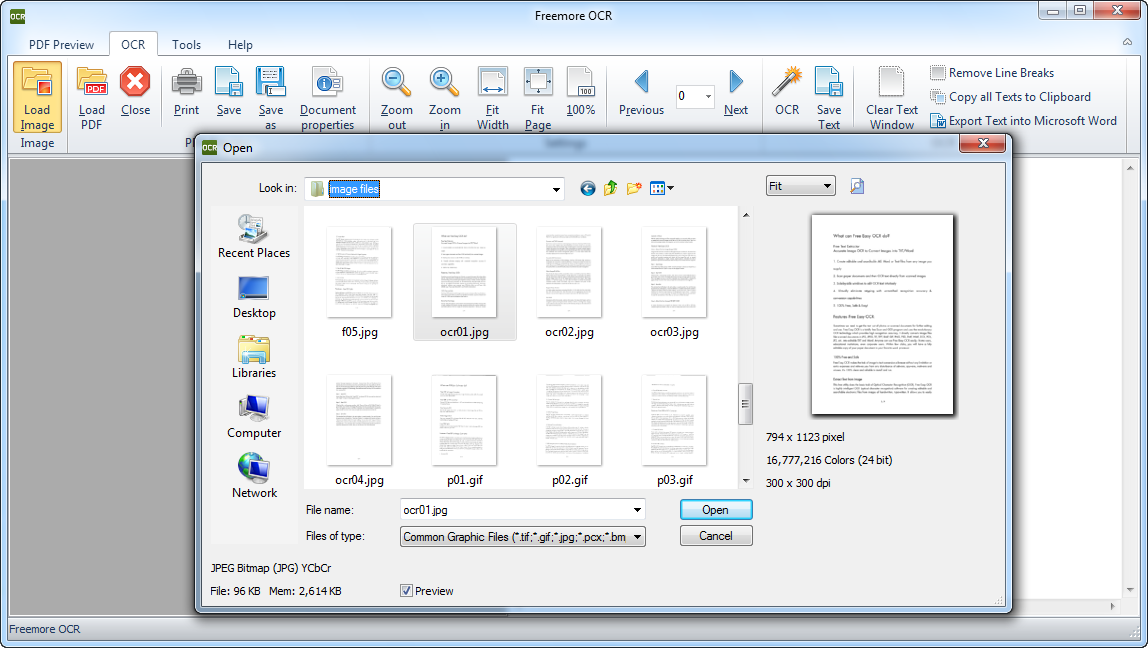Select Fit Width view
The width and height of the screenshot is (1148, 648).
point(493,97)
